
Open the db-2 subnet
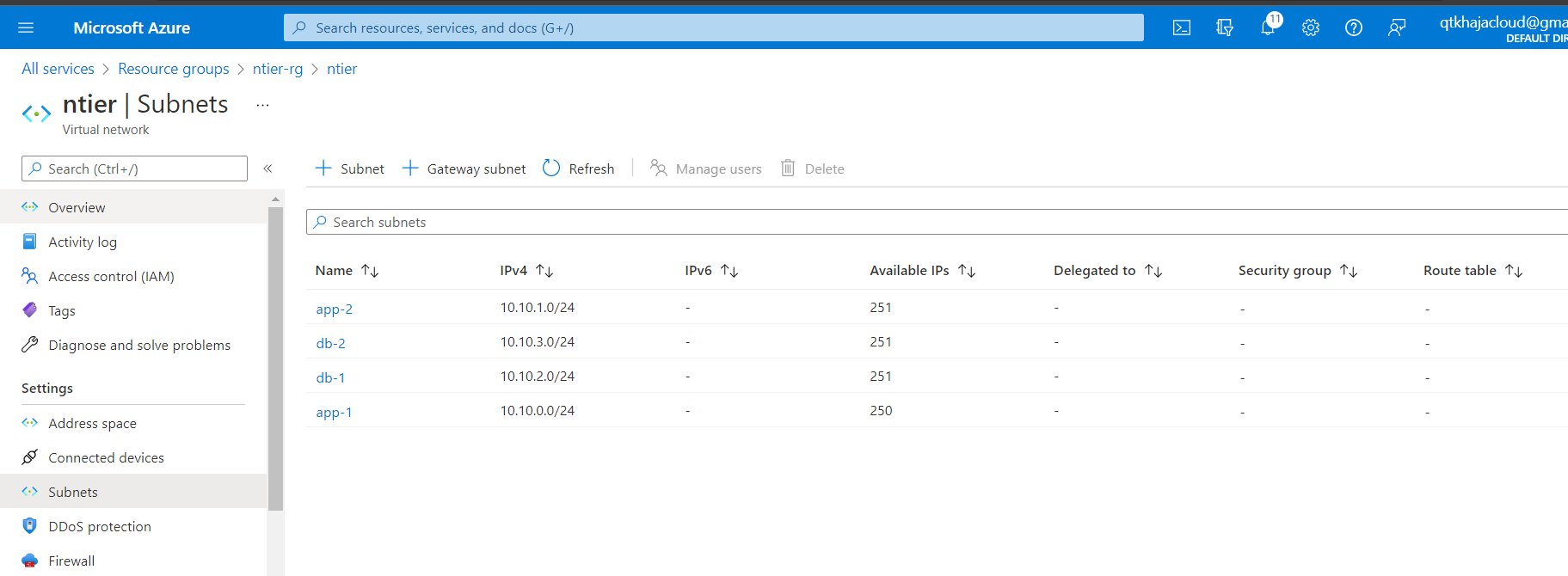coord(331,343)
